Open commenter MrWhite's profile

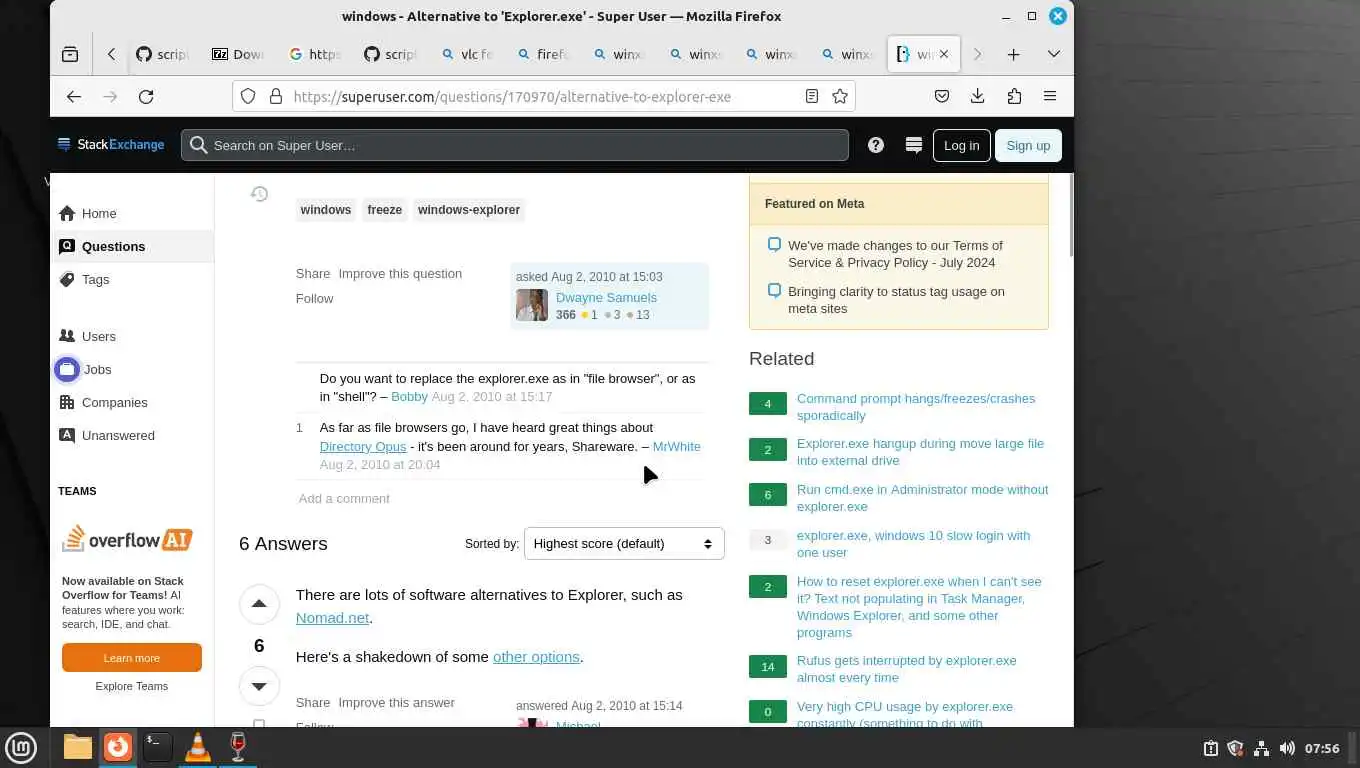[676, 446]
